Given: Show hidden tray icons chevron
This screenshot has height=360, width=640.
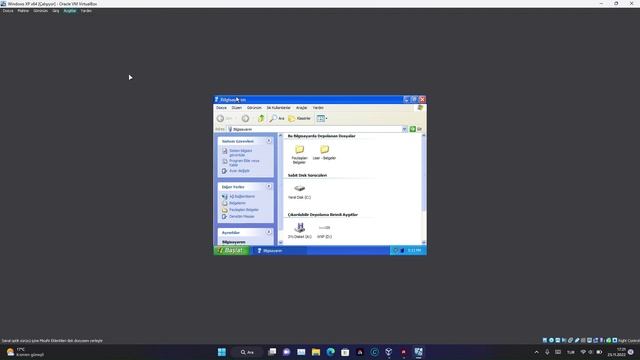Looking at the screenshot, I should coord(537,352).
